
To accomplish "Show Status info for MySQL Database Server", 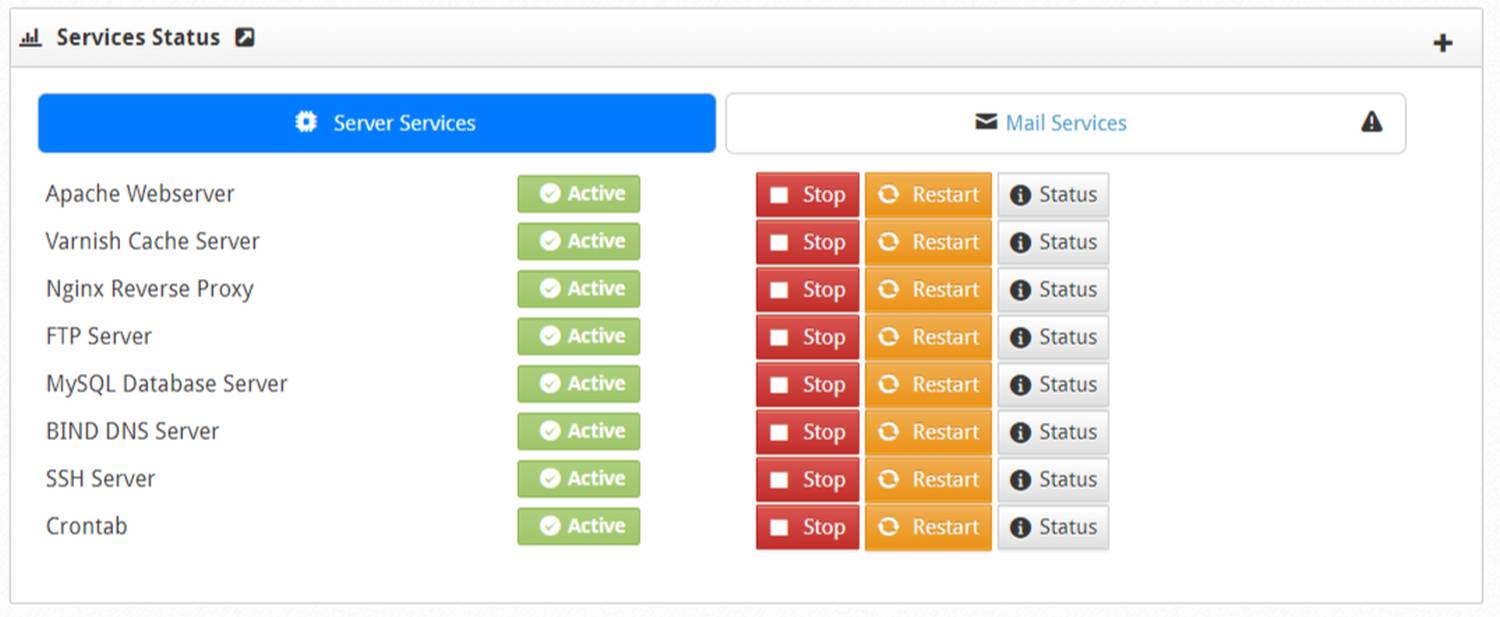I will (x=1053, y=385).
